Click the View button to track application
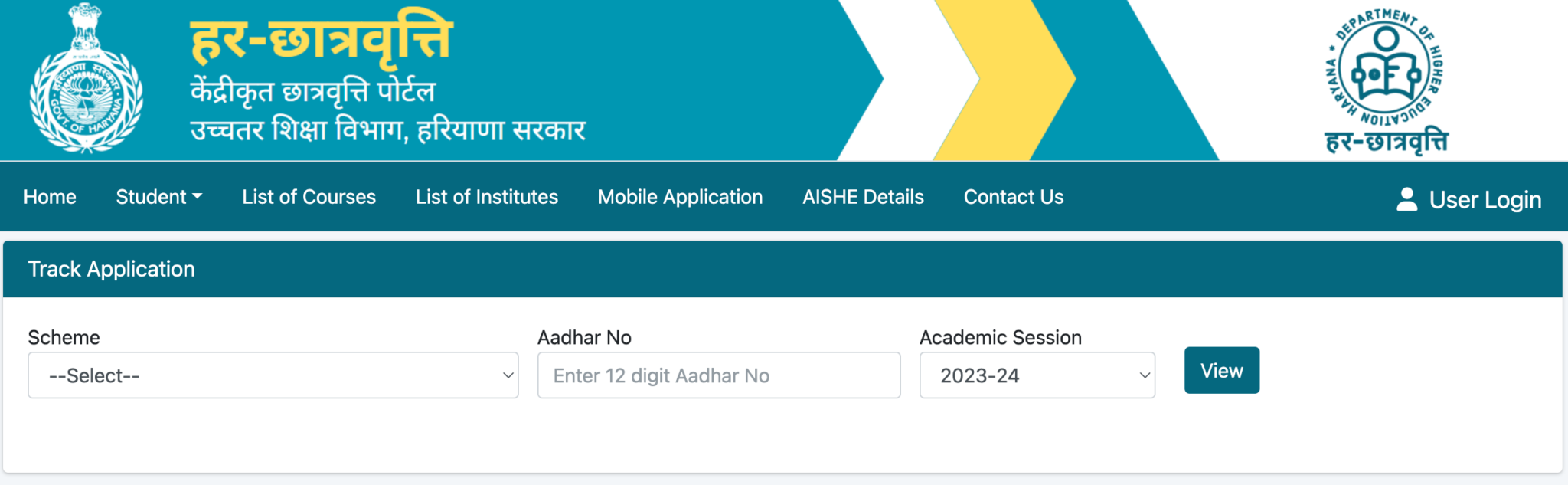 1221,370
